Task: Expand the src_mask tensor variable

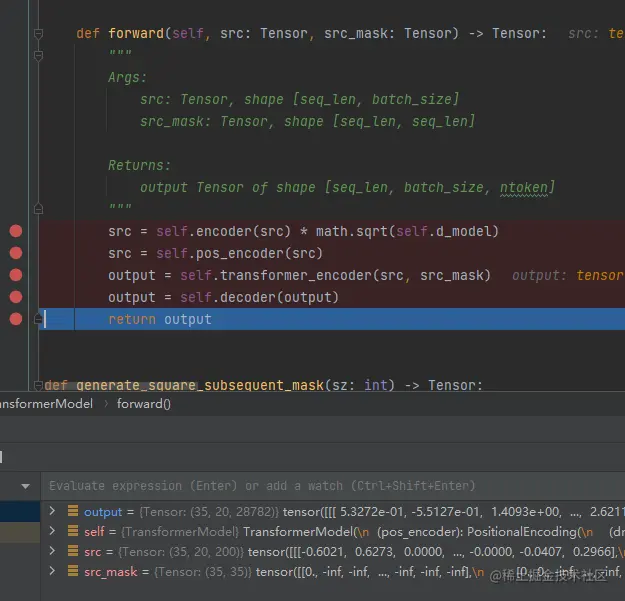Action: coord(52,571)
